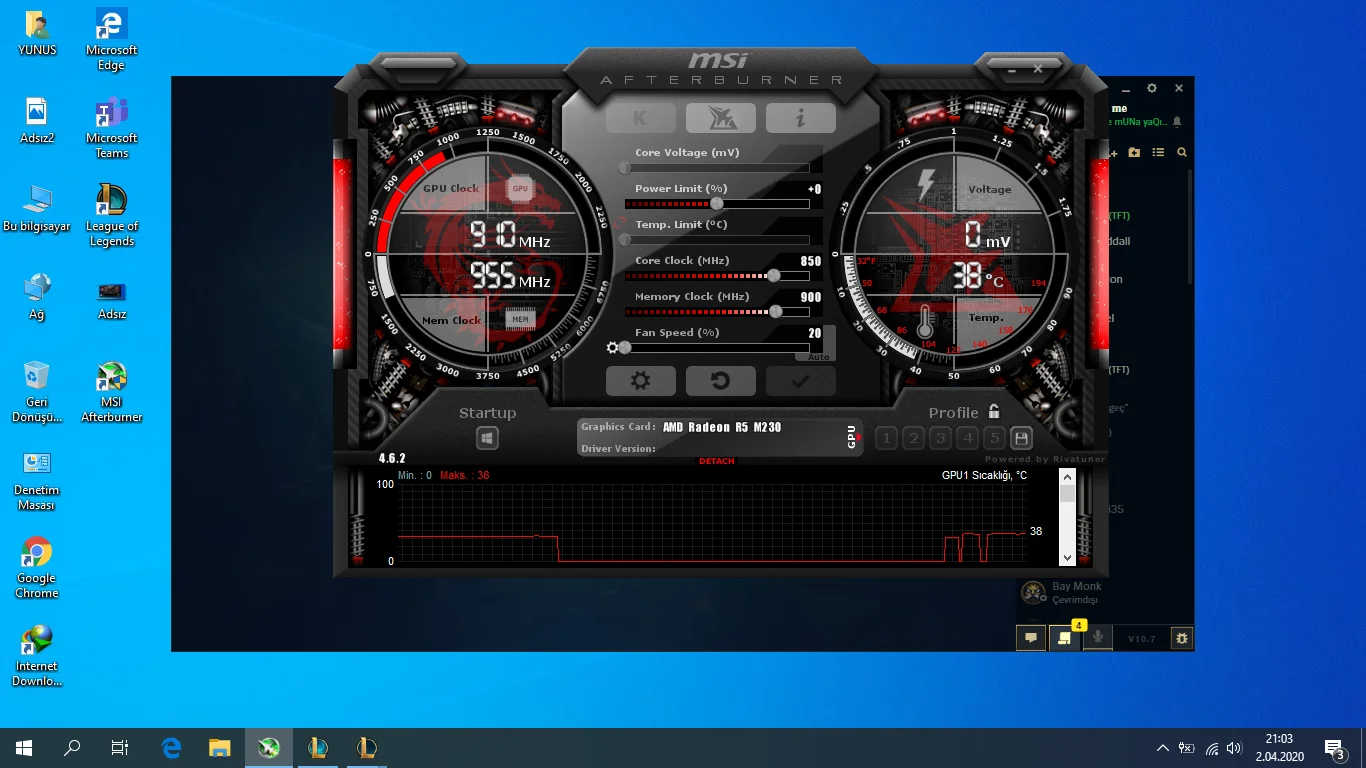The width and height of the screenshot is (1366, 768).
Task: Click the GPU1 Sıcaklığı graph label
Action: pyautogui.click(x=984, y=475)
